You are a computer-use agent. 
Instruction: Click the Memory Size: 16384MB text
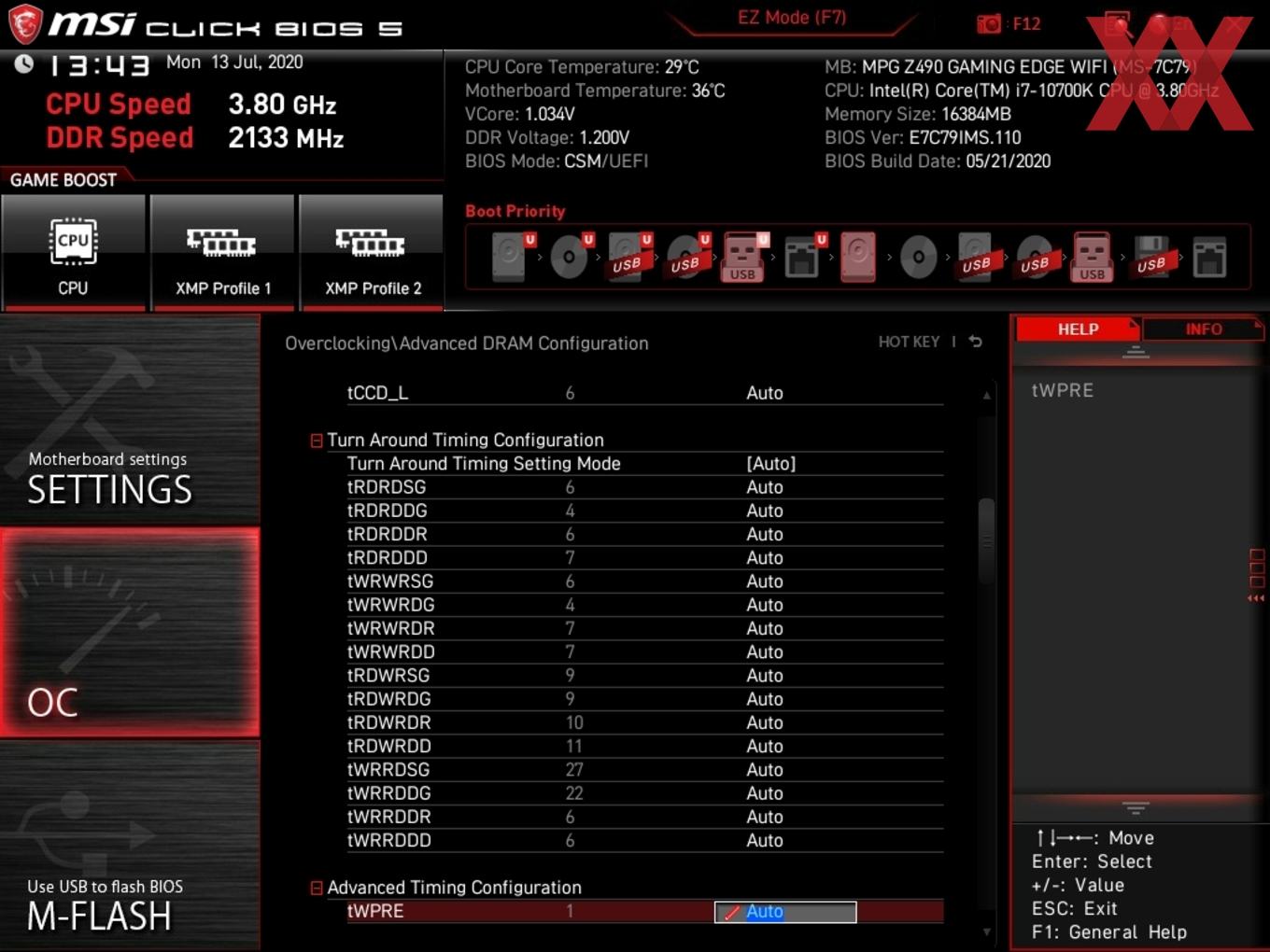pyautogui.click(x=918, y=114)
